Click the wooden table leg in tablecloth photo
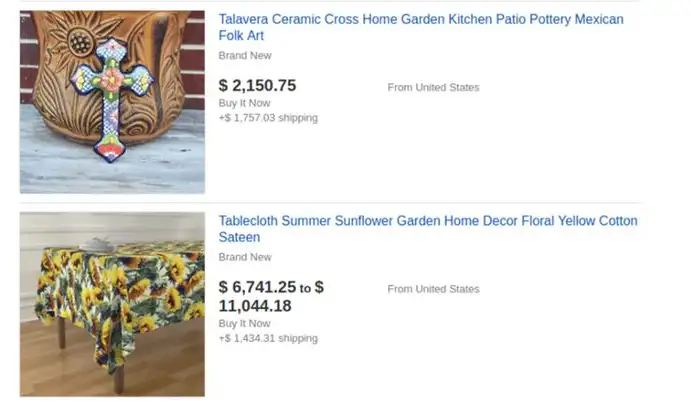691x420 pixels. pos(119,379)
